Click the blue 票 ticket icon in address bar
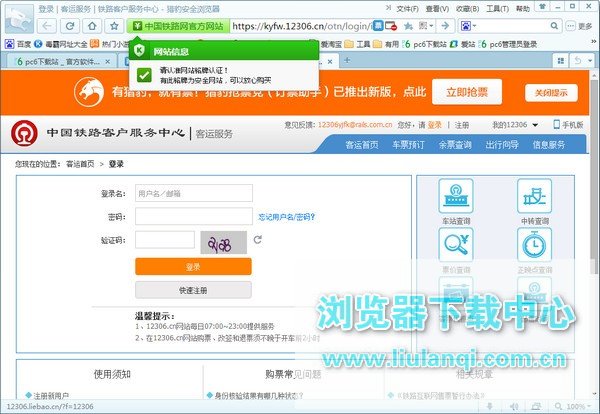The width and height of the screenshot is (600, 414). click(x=378, y=26)
